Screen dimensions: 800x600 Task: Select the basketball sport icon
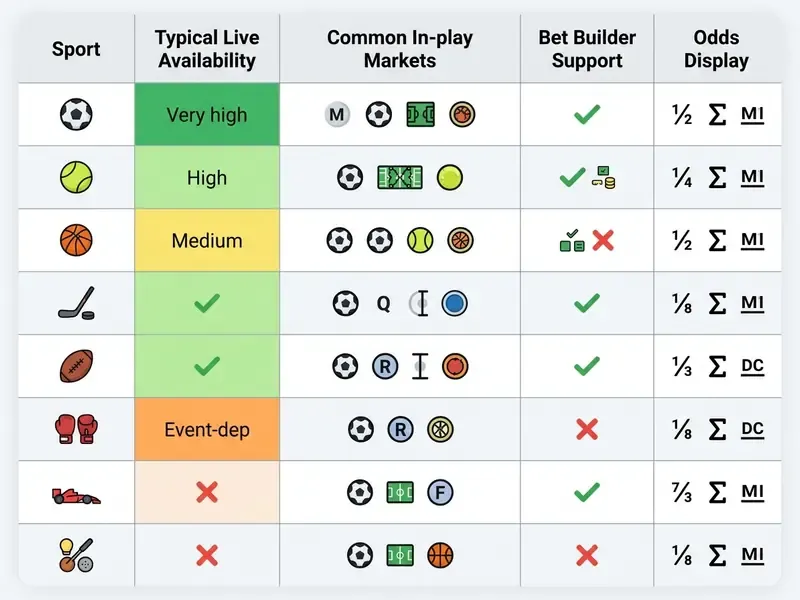76,240
